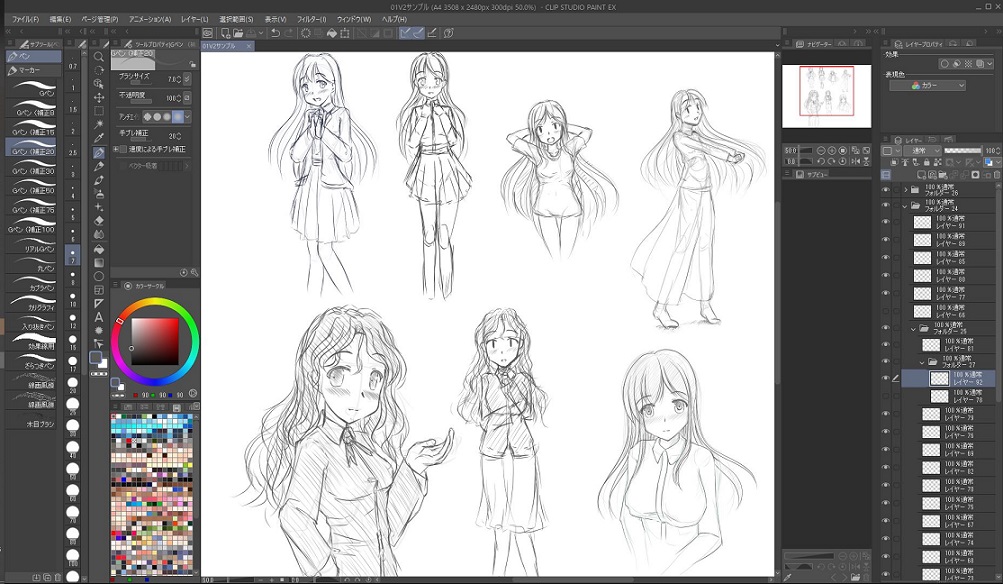Image resolution: width=1003 pixels, height=584 pixels.
Task: Open the ファイル(F) menu
Action: 26,20
